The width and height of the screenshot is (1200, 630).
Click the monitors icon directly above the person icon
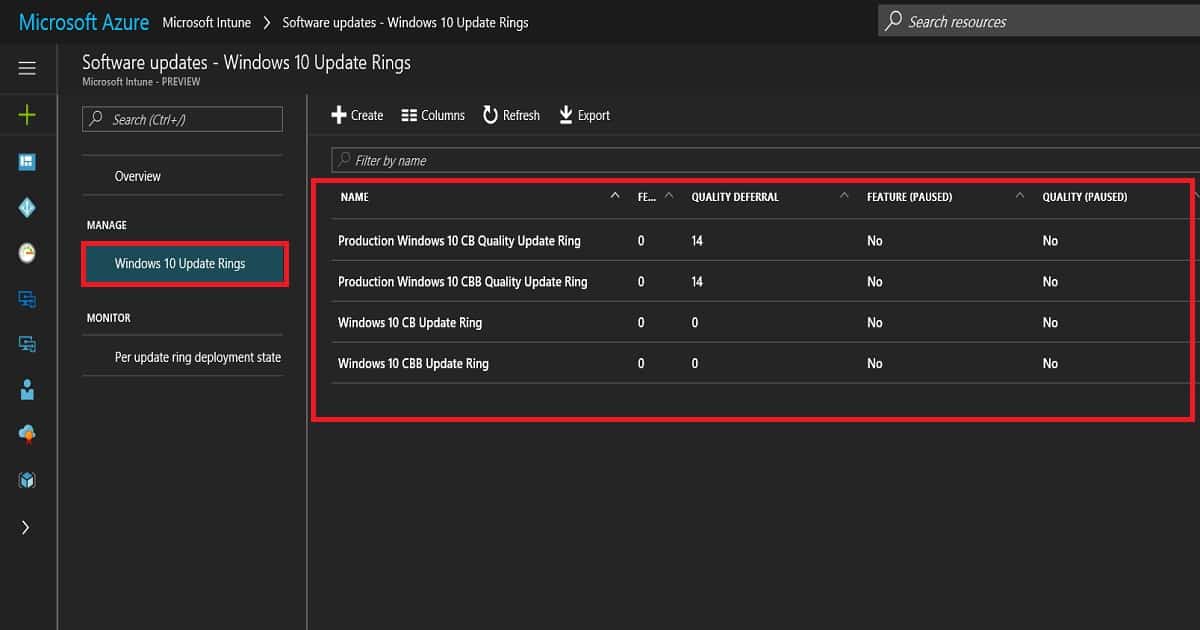[x=27, y=344]
